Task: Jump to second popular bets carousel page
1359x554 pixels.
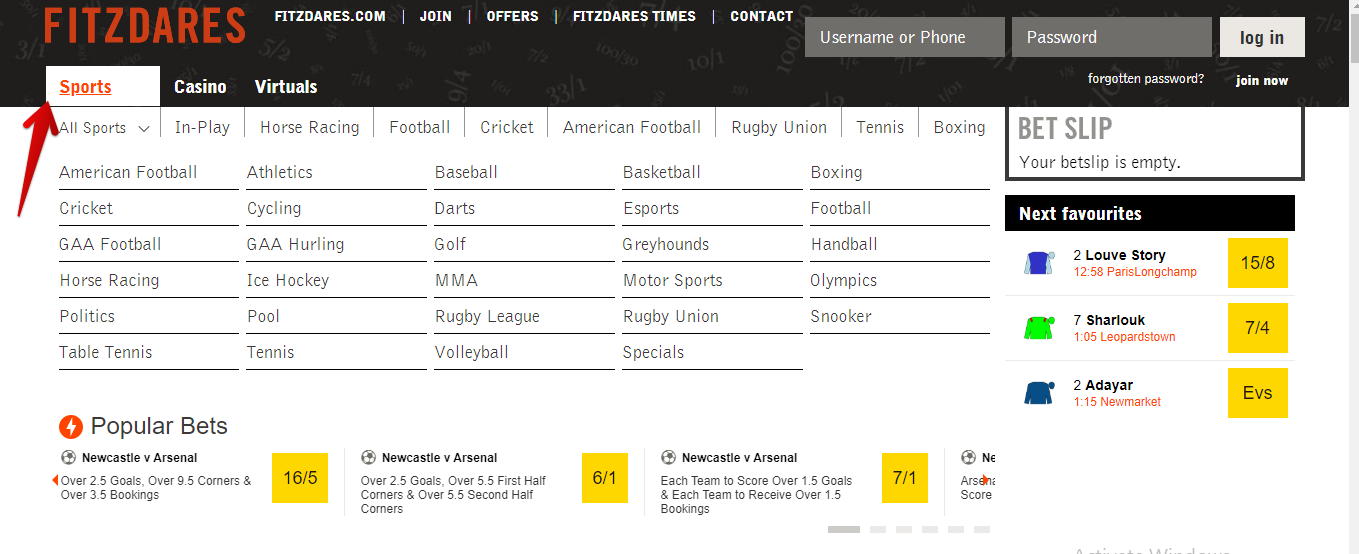Action: tap(878, 529)
